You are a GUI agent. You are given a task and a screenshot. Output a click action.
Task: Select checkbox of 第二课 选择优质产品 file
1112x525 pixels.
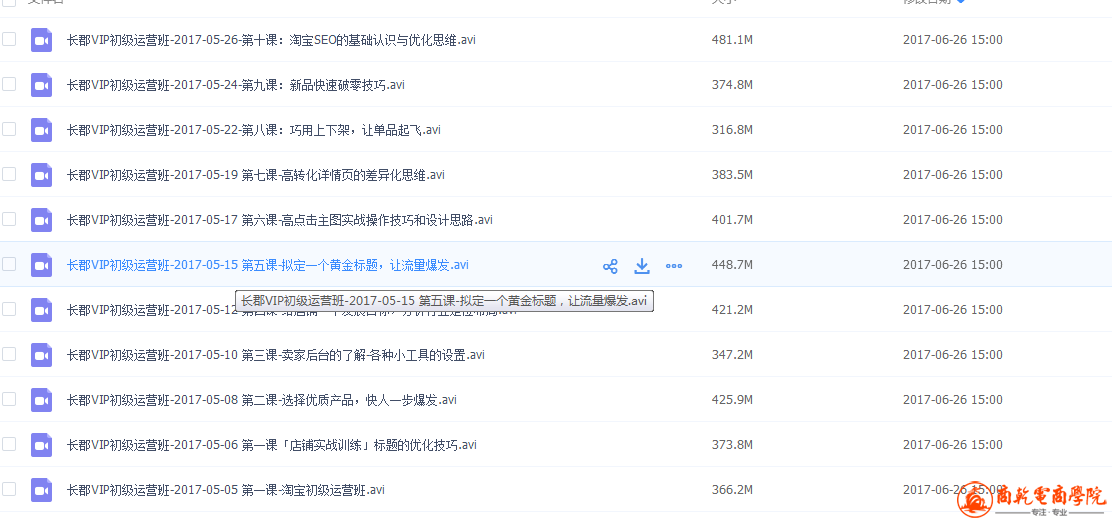click(9, 399)
